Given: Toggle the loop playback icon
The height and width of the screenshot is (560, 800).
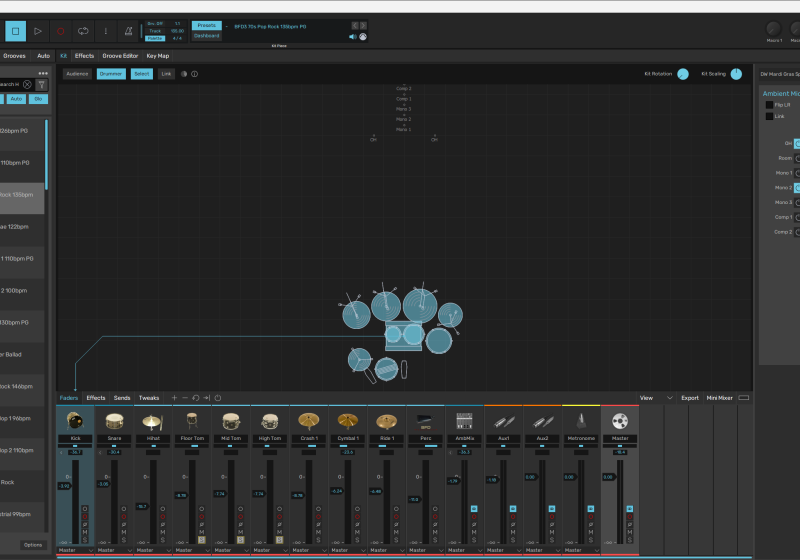Looking at the screenshot, I should (83, 32).
